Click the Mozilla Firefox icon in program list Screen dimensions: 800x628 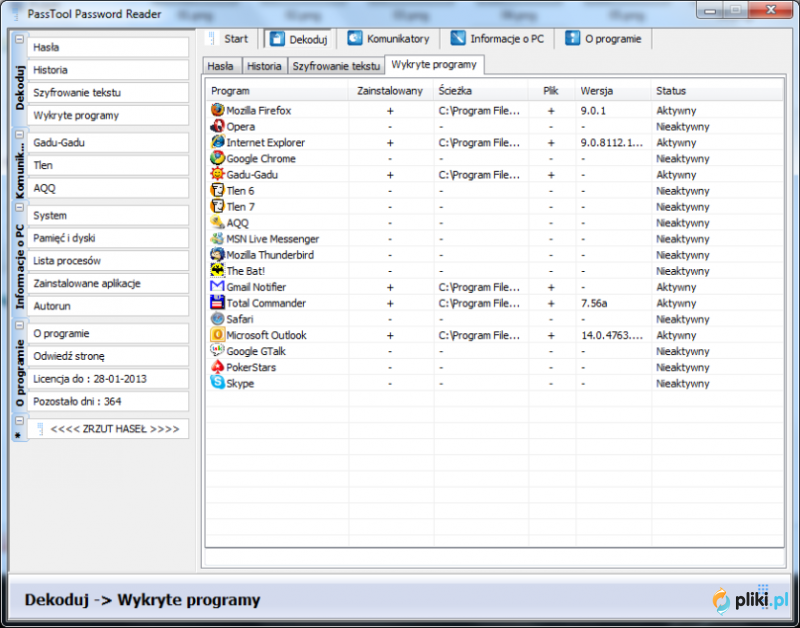tap(217, 110)
